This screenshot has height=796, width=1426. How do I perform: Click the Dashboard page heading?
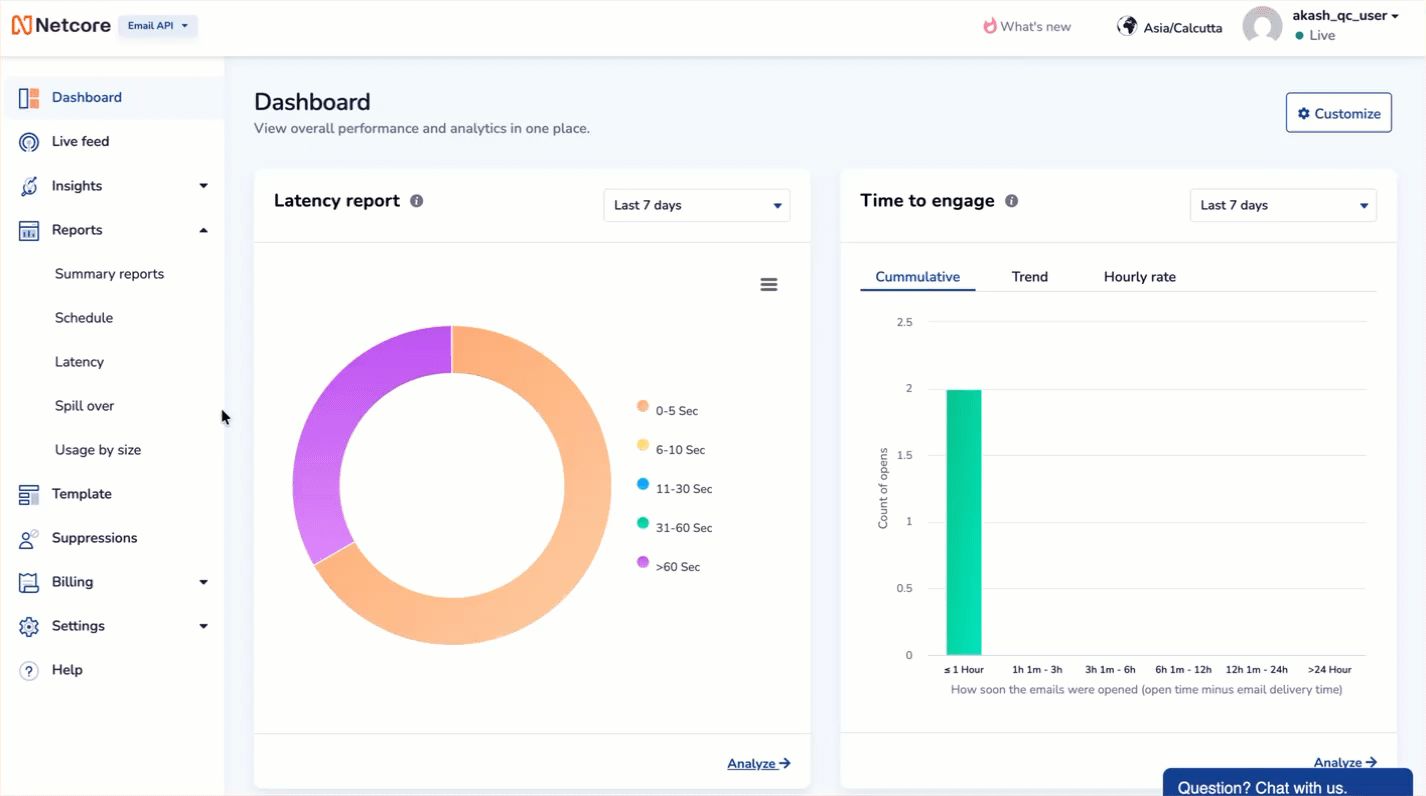click(x=312, y=102)
